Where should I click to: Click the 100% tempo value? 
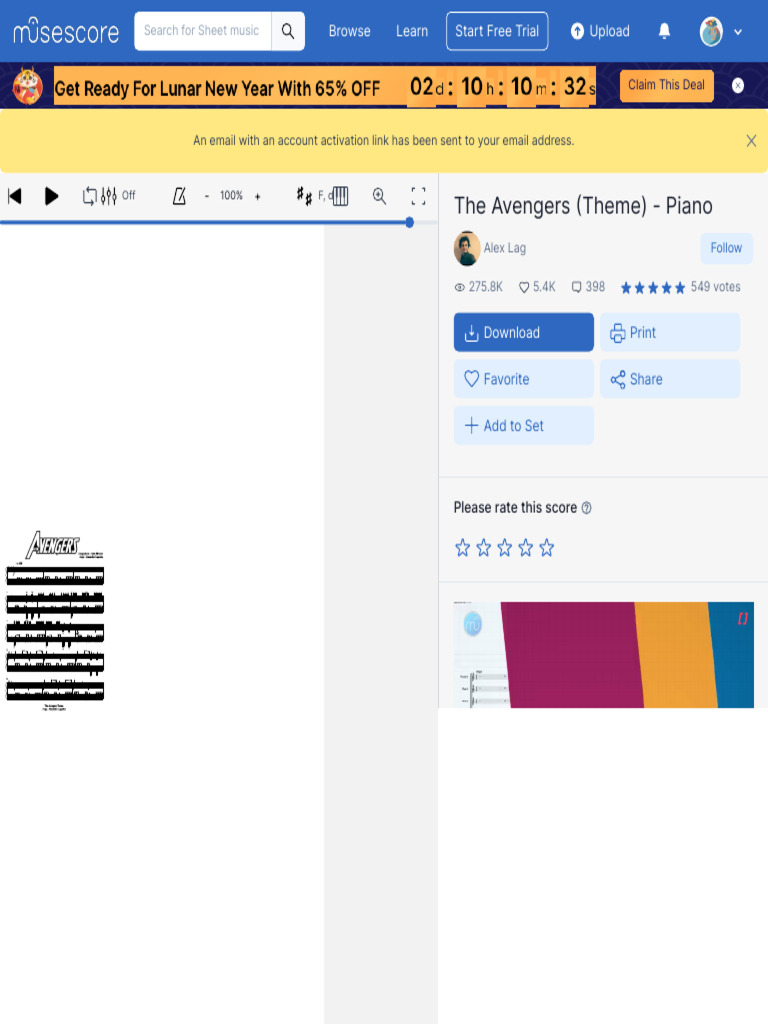point(231,195)
